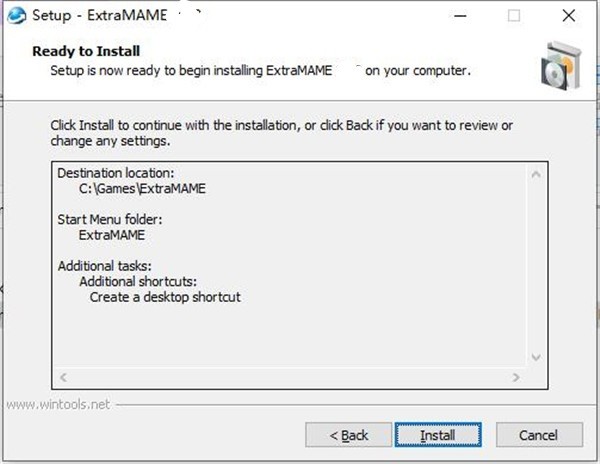Click the disabled maximize button
The width and height of the screenshot is (600, 464).
point(514,16)
